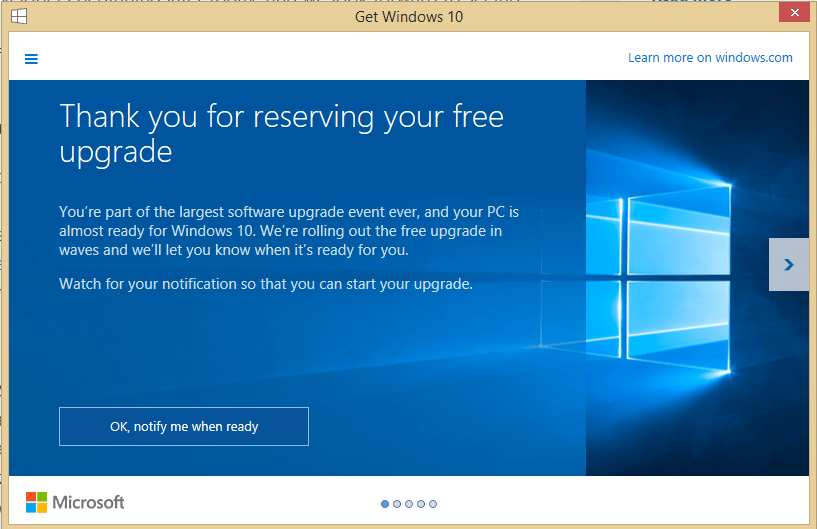Open Learn more on windows.com link

point(710,57)
